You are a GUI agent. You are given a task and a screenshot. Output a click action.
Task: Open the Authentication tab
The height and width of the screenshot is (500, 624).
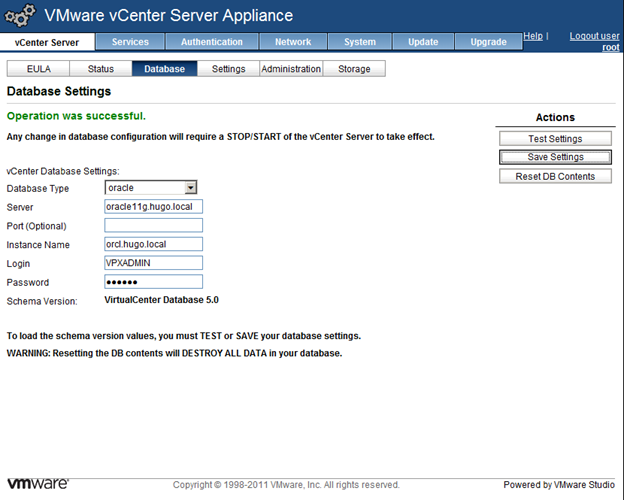point(212,42)
